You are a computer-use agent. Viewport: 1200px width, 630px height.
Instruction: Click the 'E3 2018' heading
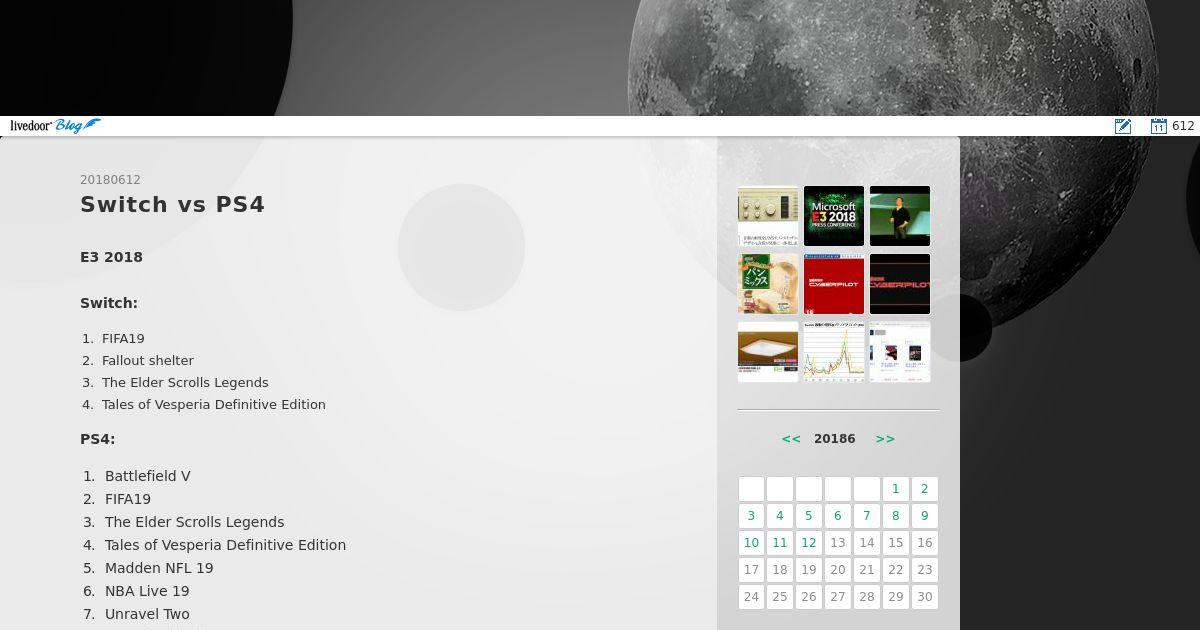tap(111, 257)
